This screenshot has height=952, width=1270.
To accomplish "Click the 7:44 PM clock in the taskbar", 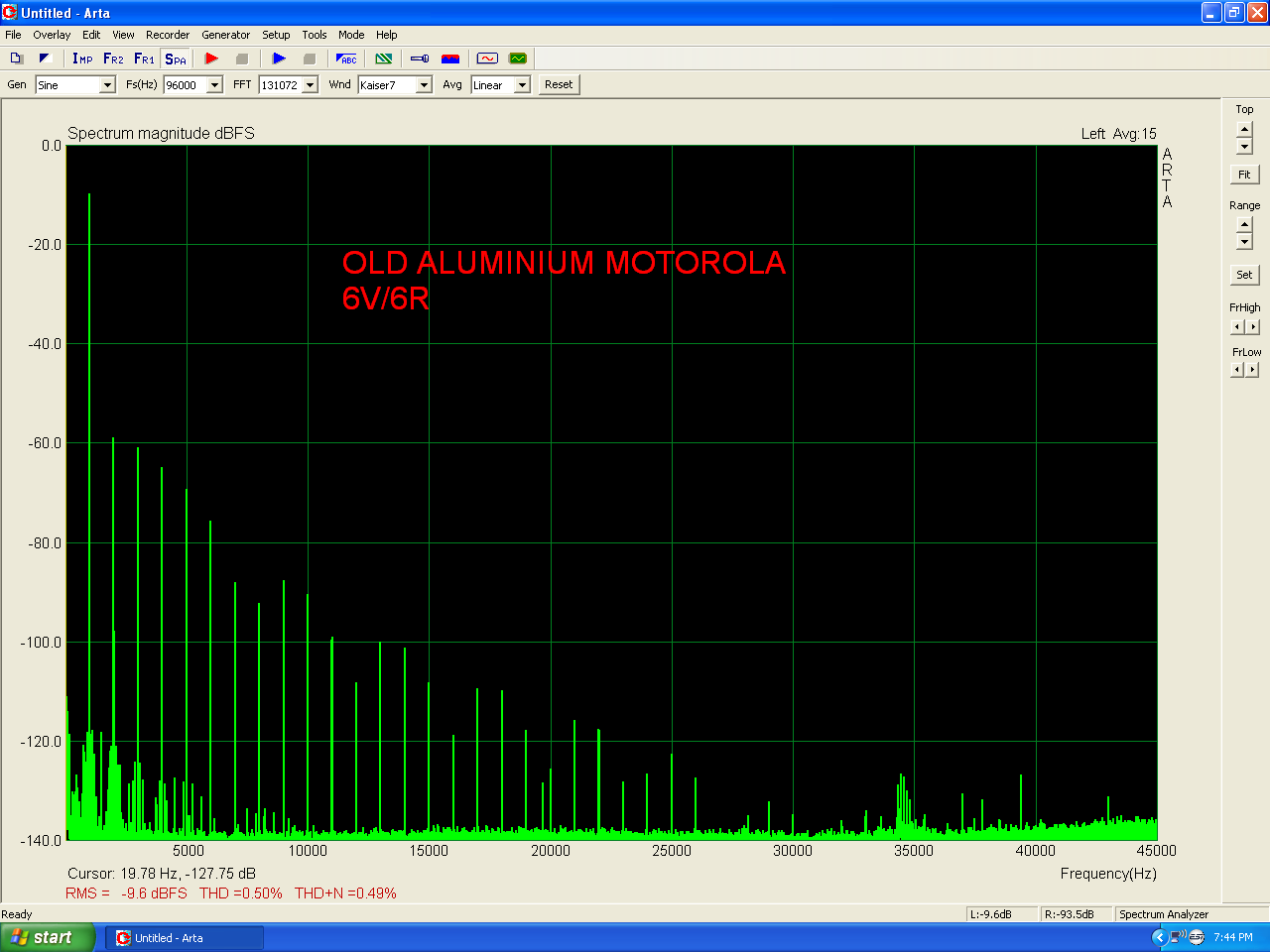I will pos(1233,937).
